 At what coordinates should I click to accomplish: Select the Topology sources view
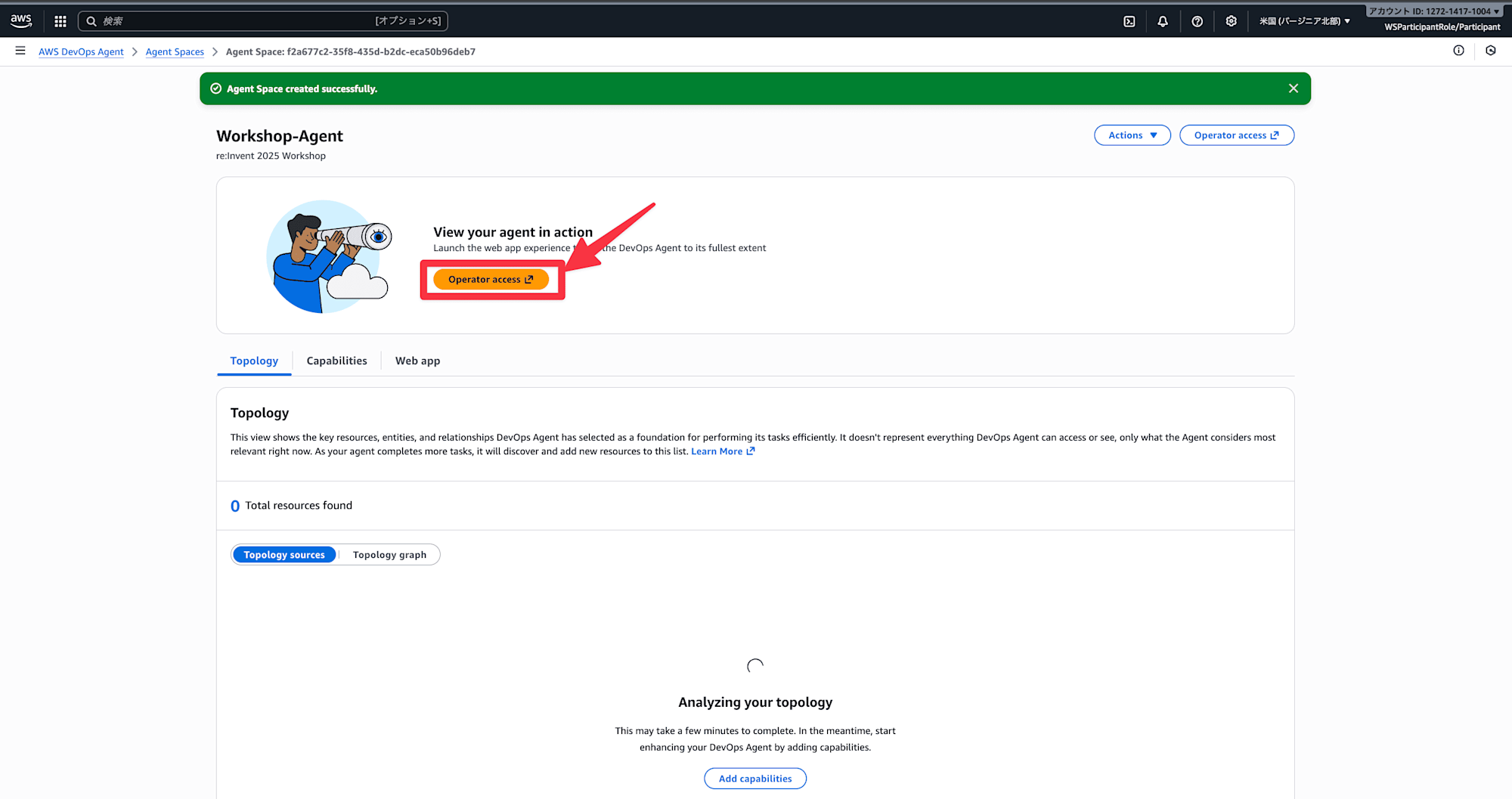point(284,555)
